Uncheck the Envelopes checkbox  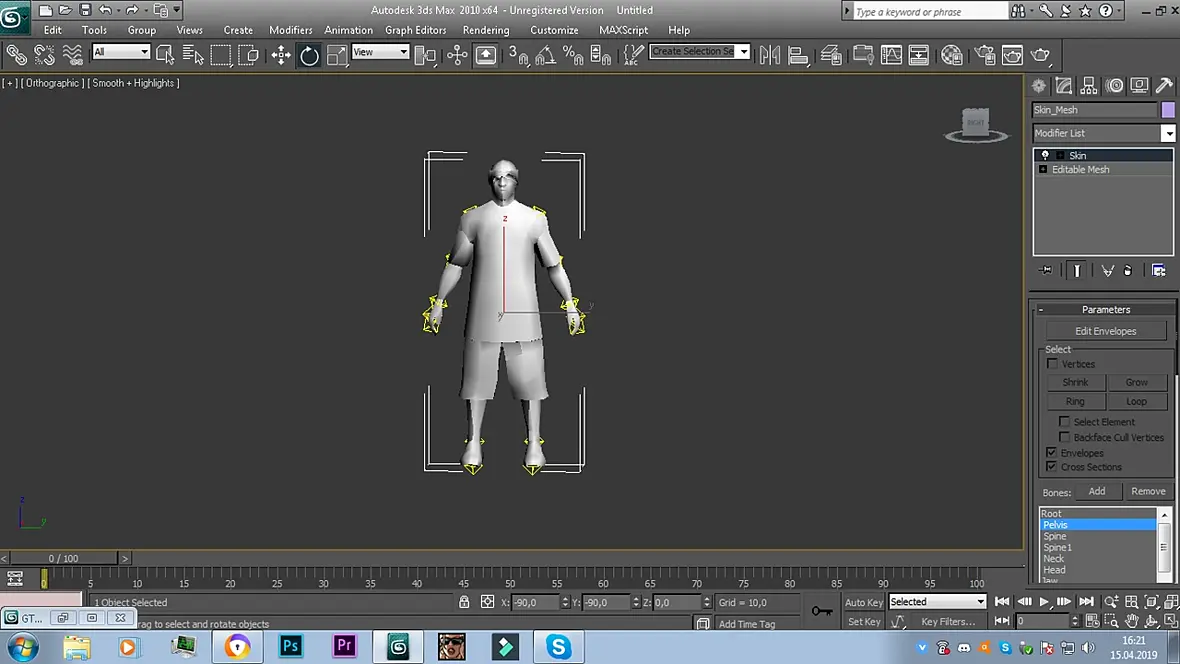click(1051, 452)
